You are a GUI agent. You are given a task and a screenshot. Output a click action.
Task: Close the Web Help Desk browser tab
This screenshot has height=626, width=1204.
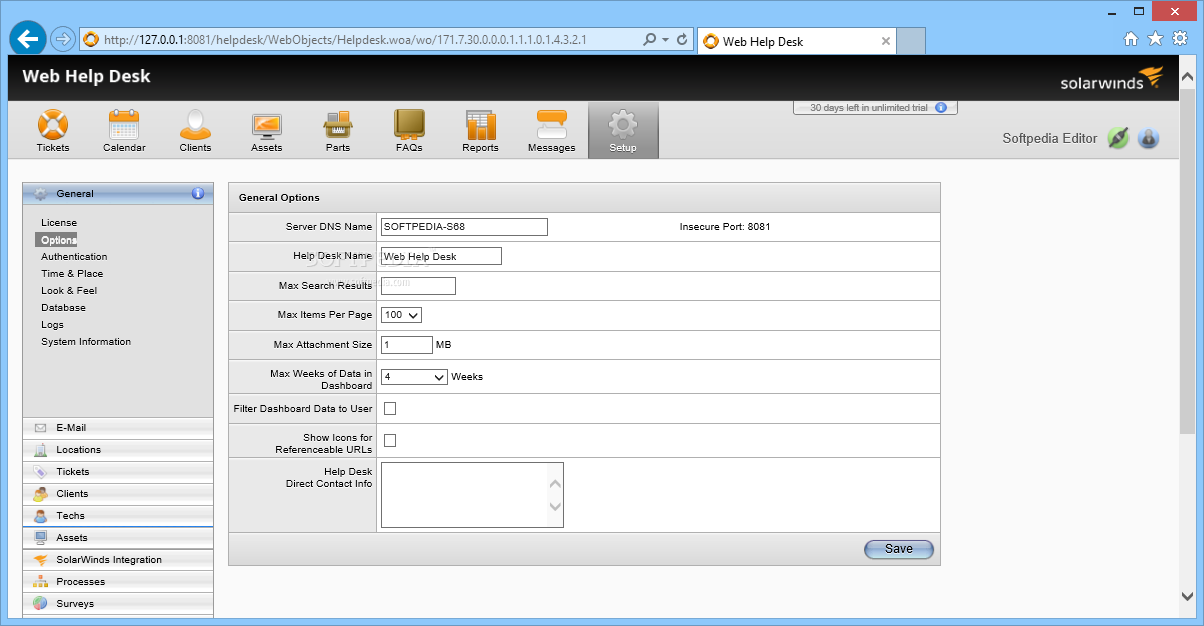point(886,41)
